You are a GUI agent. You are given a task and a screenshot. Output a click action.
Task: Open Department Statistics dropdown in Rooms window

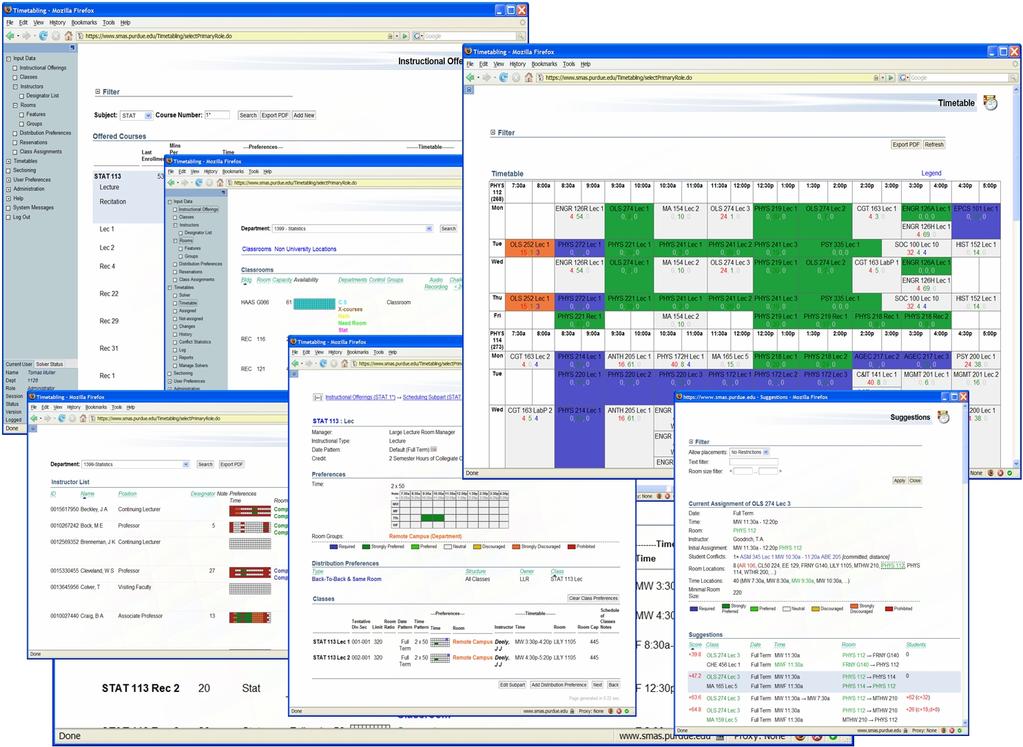429,229
